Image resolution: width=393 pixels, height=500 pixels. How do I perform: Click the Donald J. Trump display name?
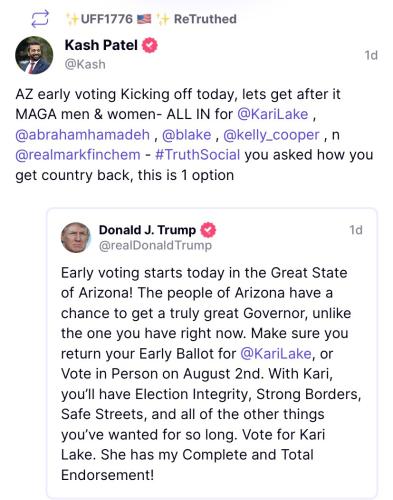(x=147, y=230)
